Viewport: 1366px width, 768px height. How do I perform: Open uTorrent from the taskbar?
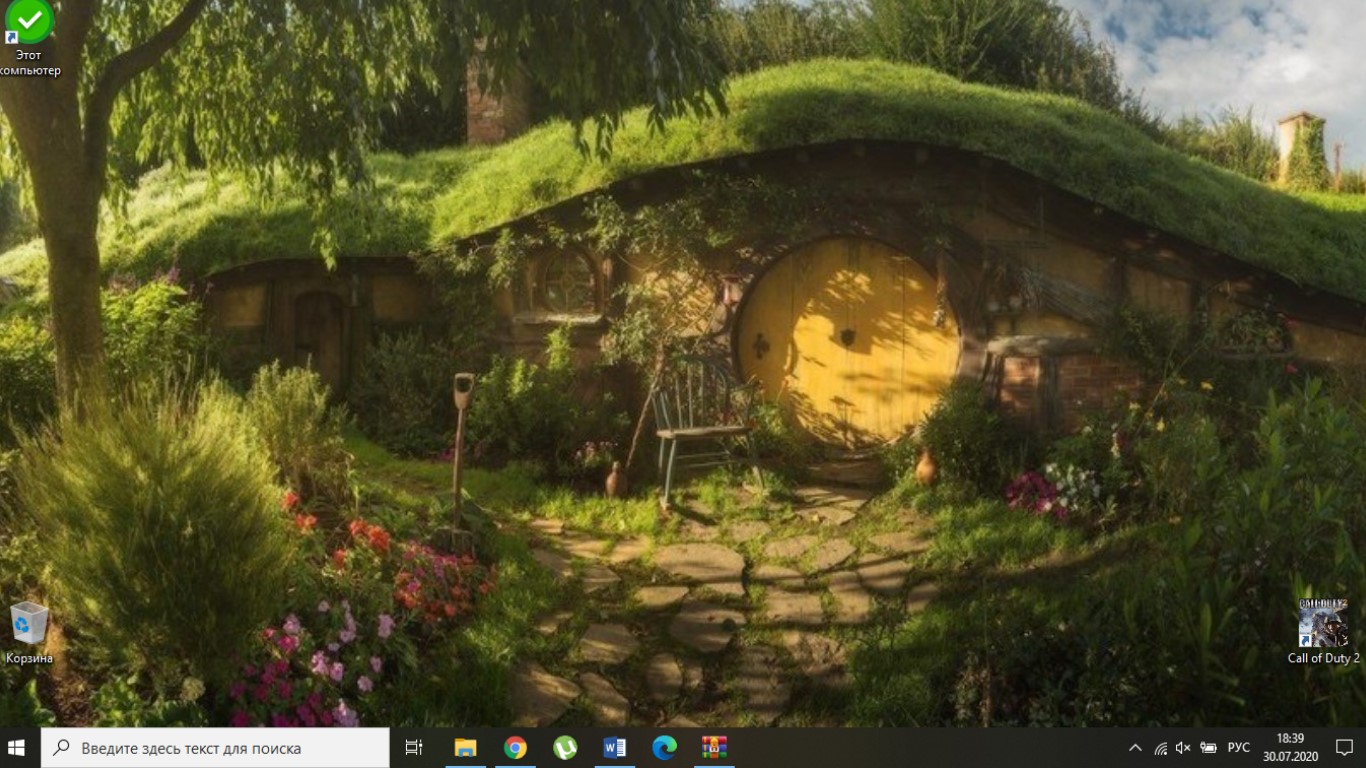565,748
